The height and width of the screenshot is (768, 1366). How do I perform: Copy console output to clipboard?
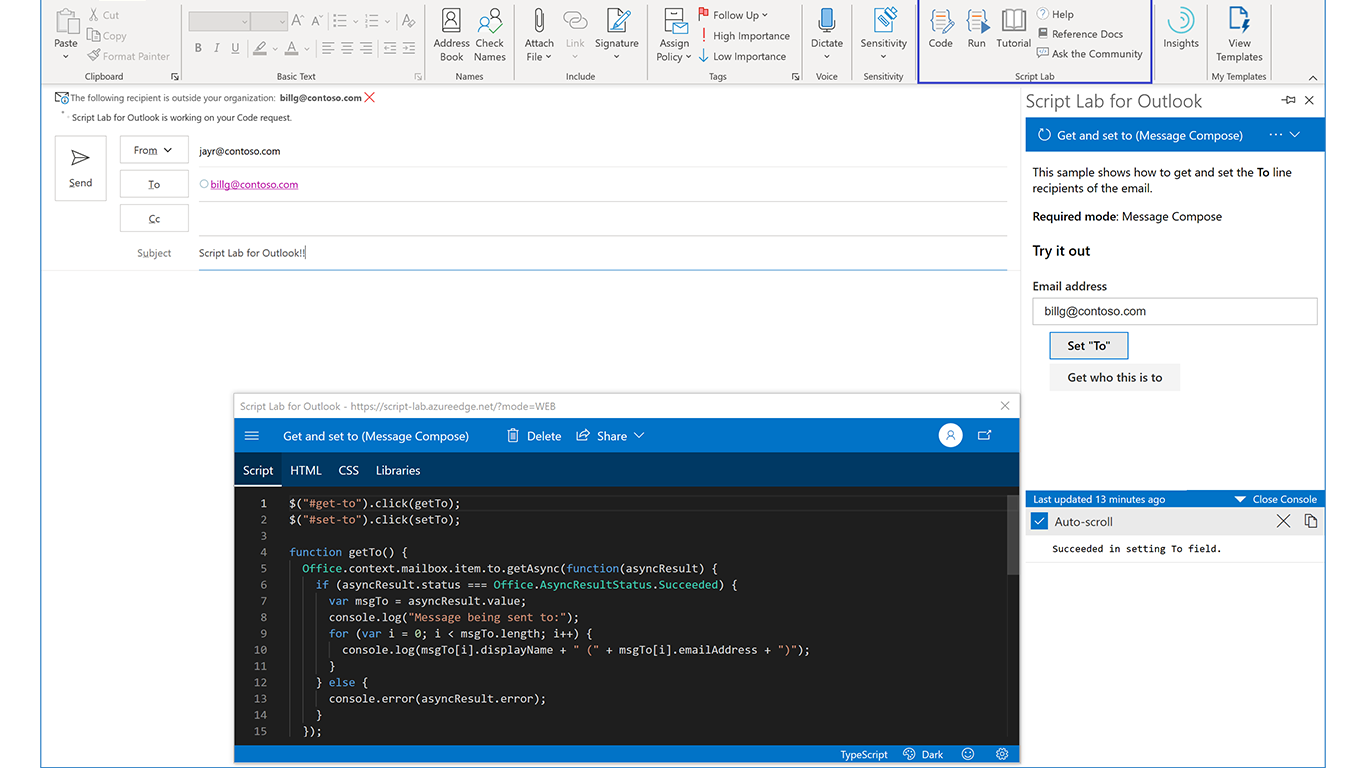(1310, 521)
